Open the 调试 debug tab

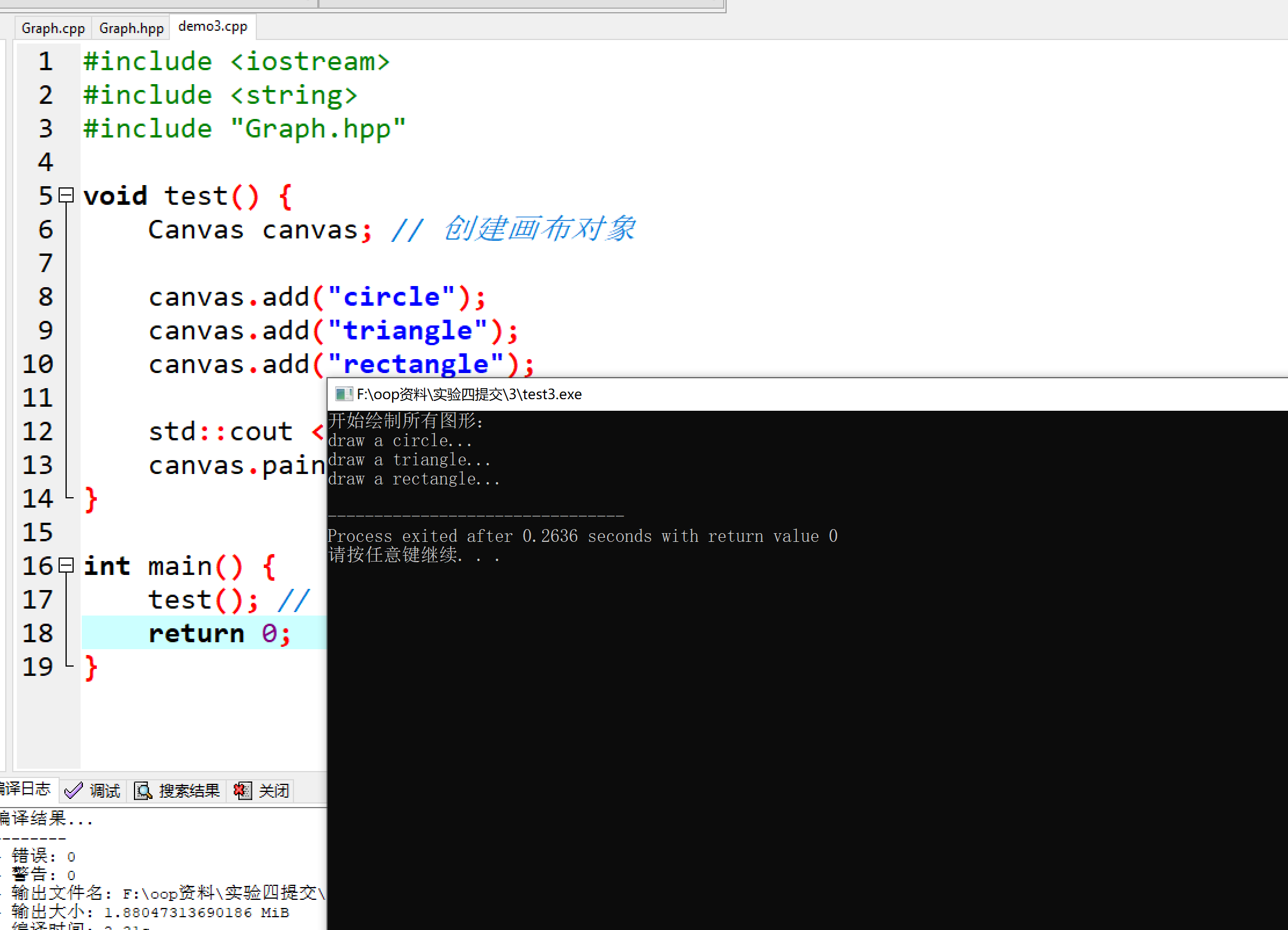[104, 790]
